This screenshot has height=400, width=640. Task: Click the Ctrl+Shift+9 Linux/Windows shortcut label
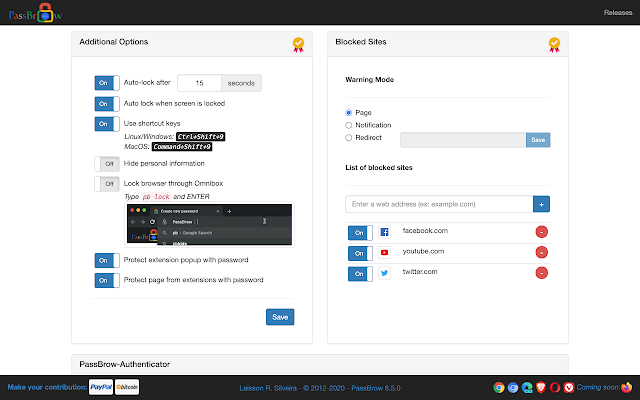click(200, 136)
